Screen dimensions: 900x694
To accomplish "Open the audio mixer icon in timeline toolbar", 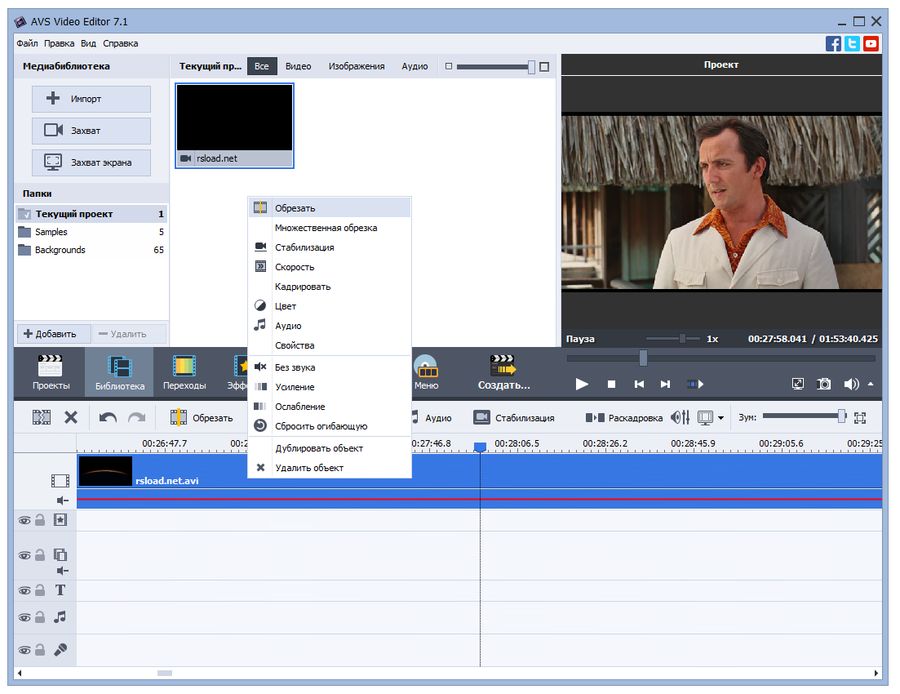I will tap(680, 417).
